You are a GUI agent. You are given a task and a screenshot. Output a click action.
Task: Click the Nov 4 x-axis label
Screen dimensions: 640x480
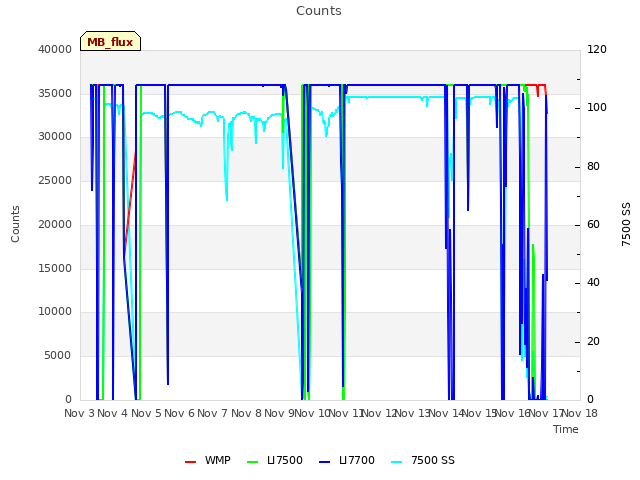point(113,413)
